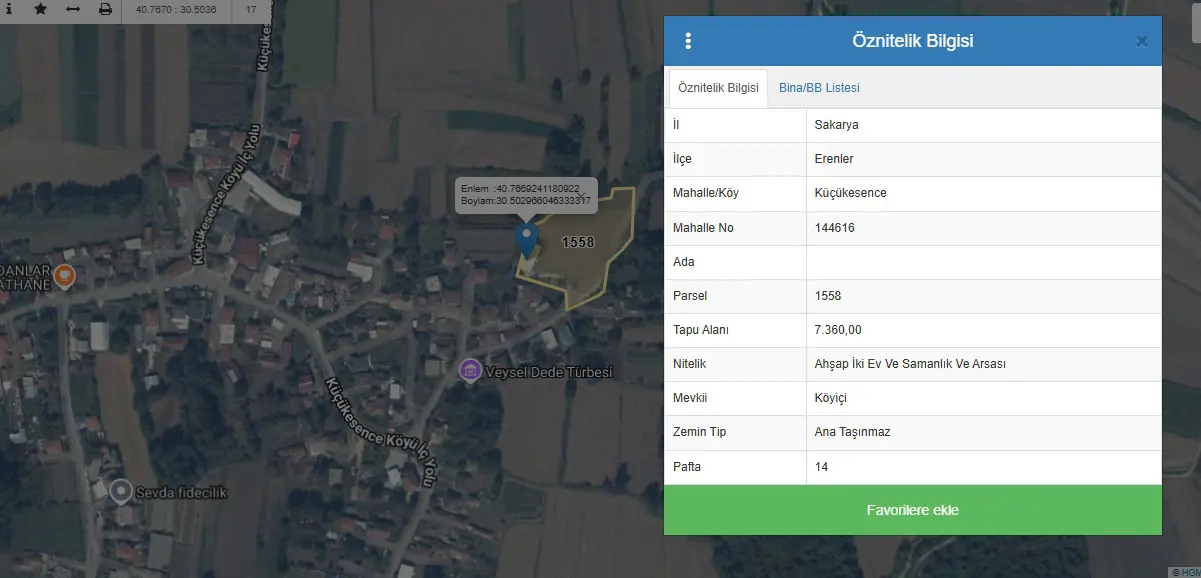Select the Küçükesence neighborhood value

851,193
